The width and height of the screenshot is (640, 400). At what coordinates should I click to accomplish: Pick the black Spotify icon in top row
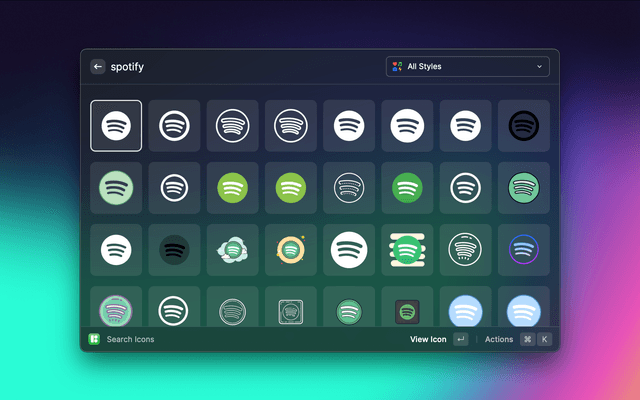click(523, 126)
